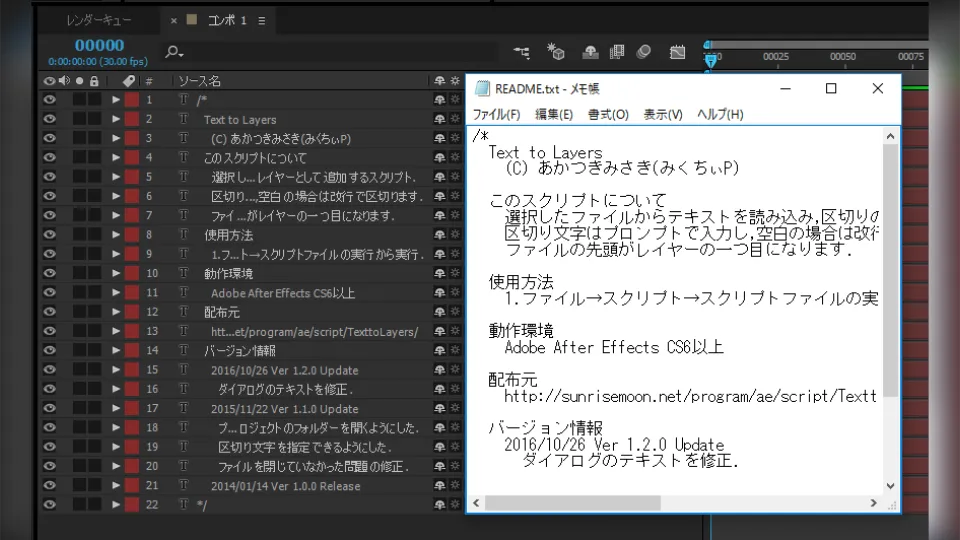Hide layer 22 eye toggle

tap(50, 504)
